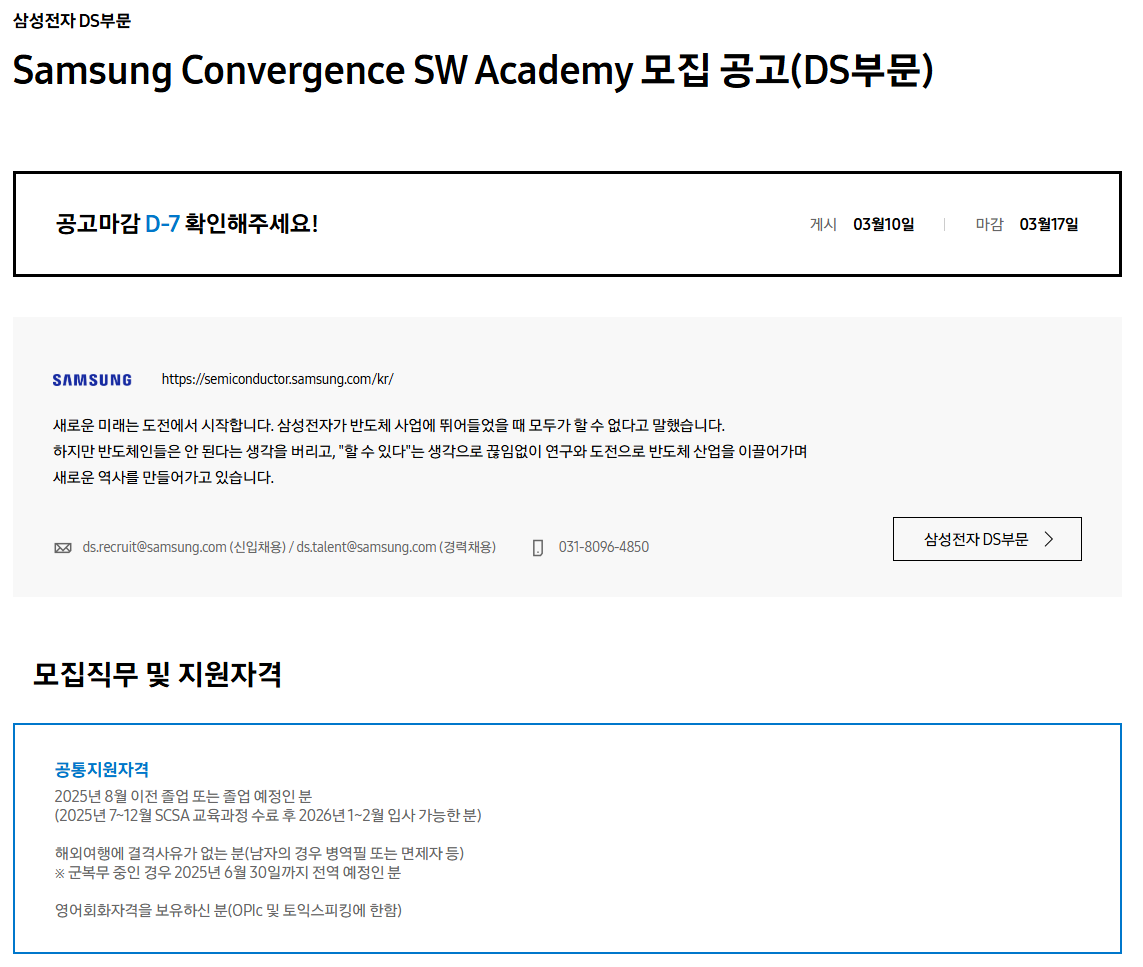This screenshot has width=1143, height=967.
Task: Click the posting date 03월10일
Action: [x=883, y=224]
